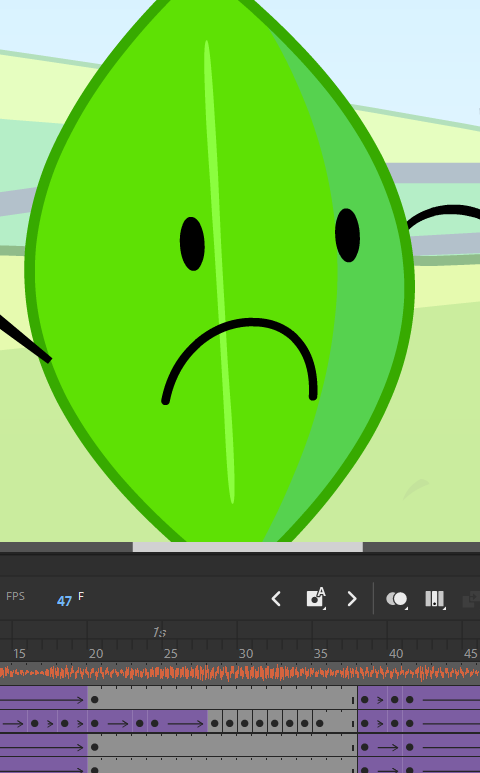Image resolution: width=480 pixels, height=773 pixels.
Task: Select the leaf's frowning mouth curve
Action: (x=240, y=361)
